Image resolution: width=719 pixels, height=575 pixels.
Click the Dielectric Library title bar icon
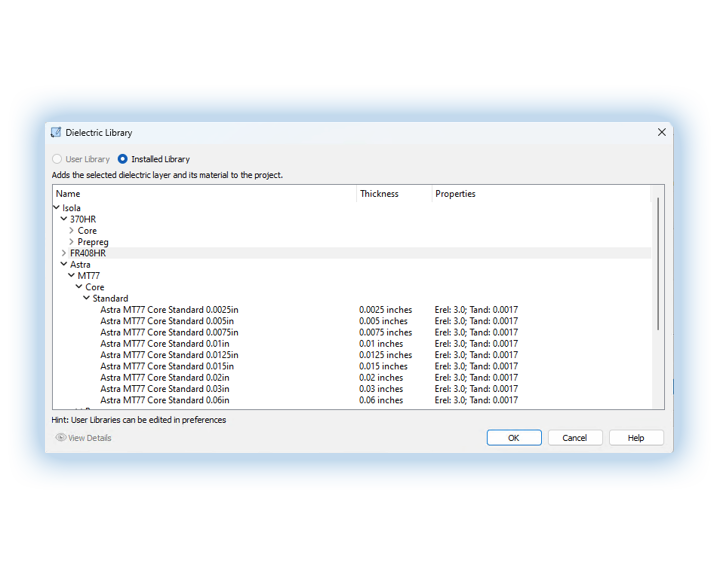pyautogui.click(x=56, y=132)
